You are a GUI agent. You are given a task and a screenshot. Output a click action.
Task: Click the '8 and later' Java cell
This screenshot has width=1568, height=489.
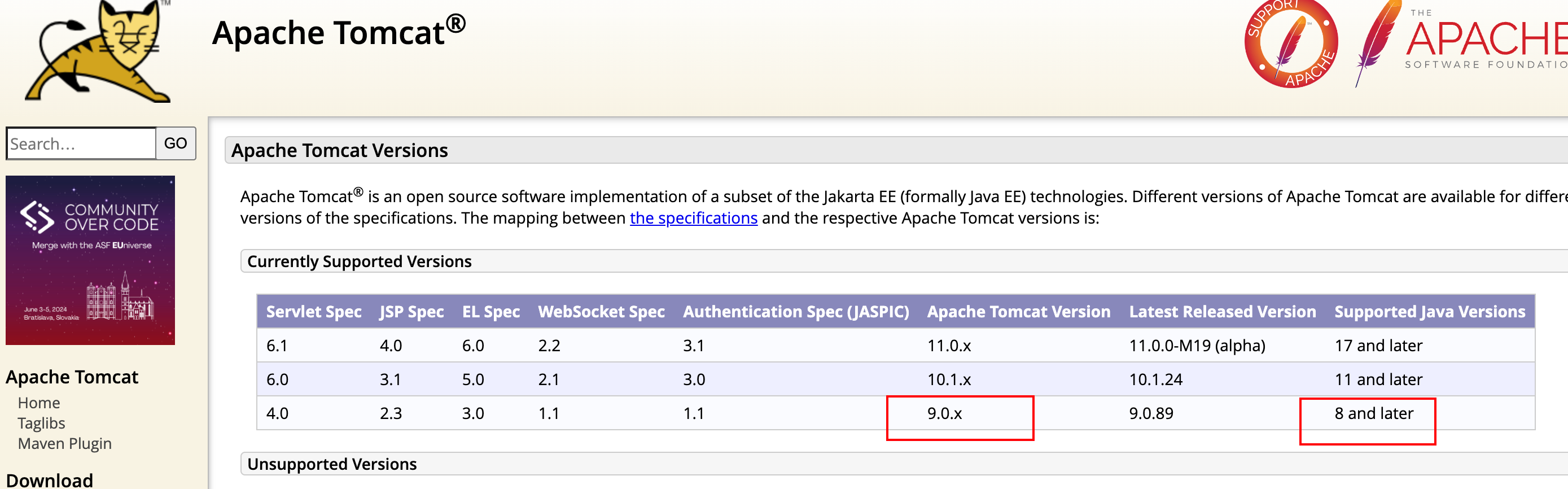(1374, 413)
